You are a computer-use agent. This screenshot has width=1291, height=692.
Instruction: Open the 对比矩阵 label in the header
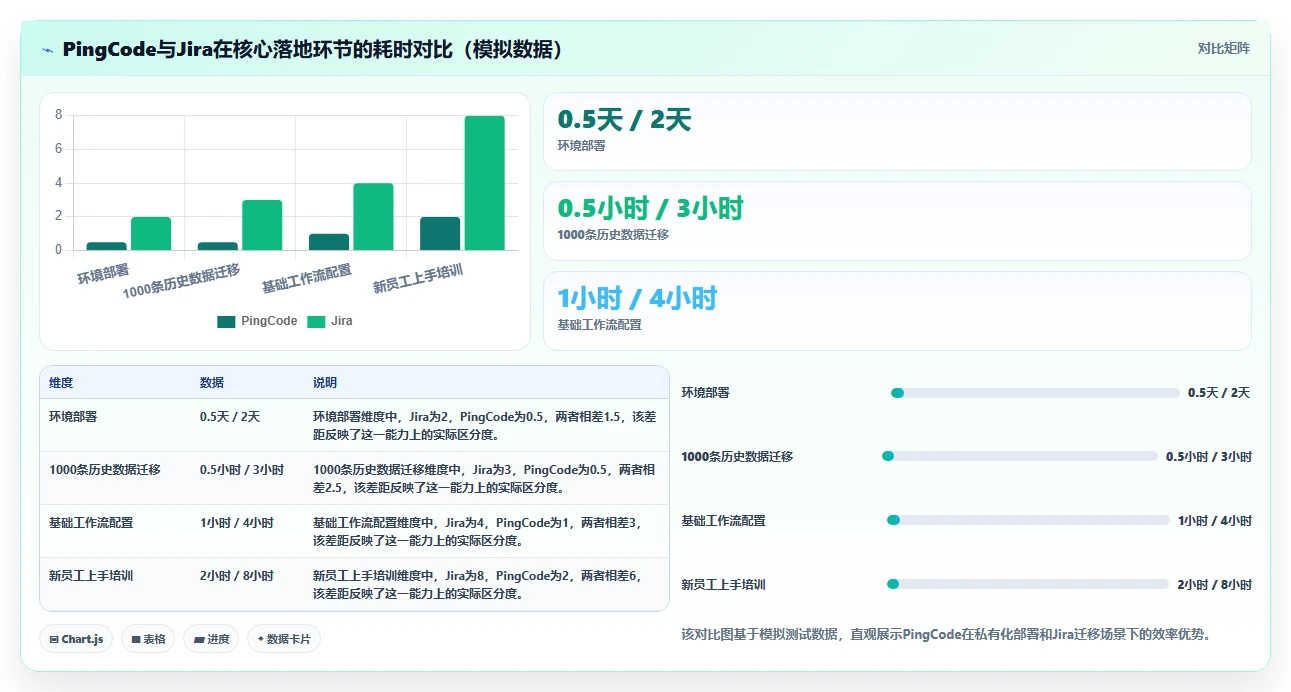pyautogui.click(x=1223, y=48)
